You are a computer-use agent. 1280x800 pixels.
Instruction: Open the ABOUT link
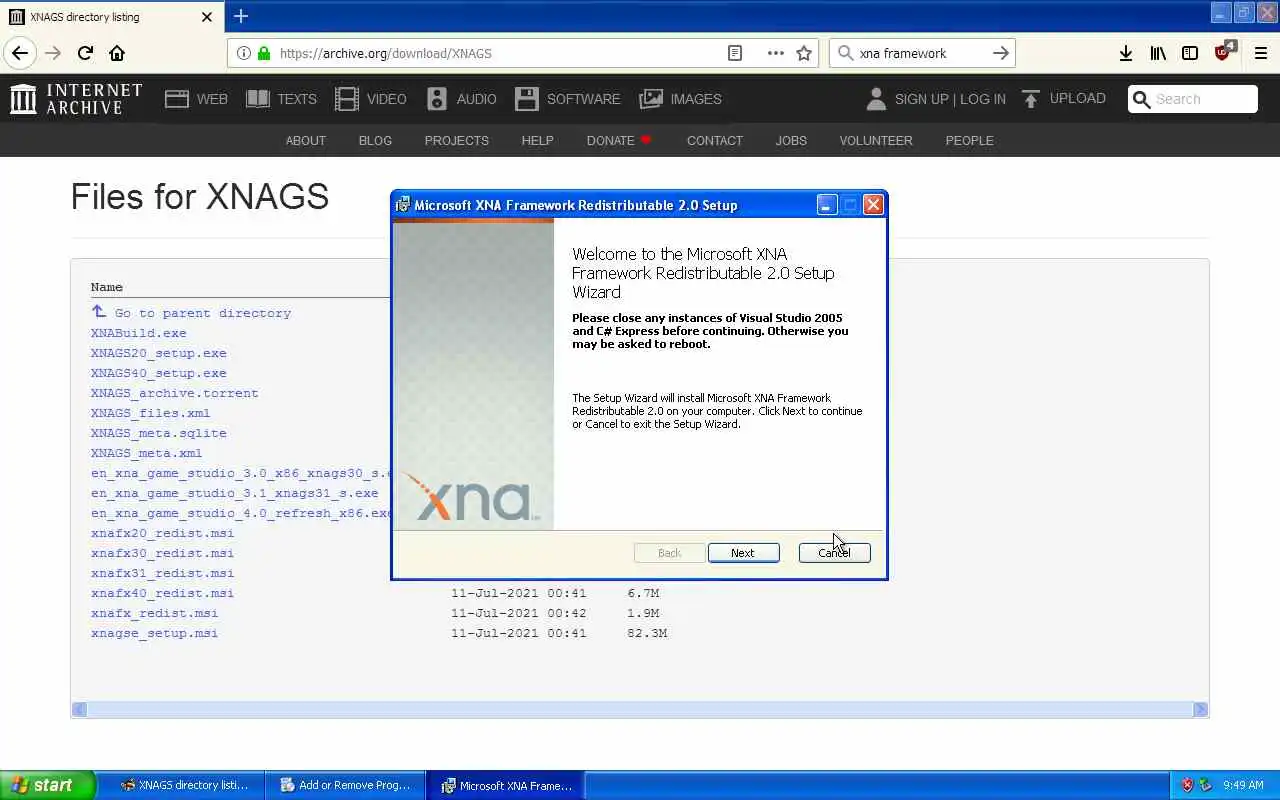point(306,140)
